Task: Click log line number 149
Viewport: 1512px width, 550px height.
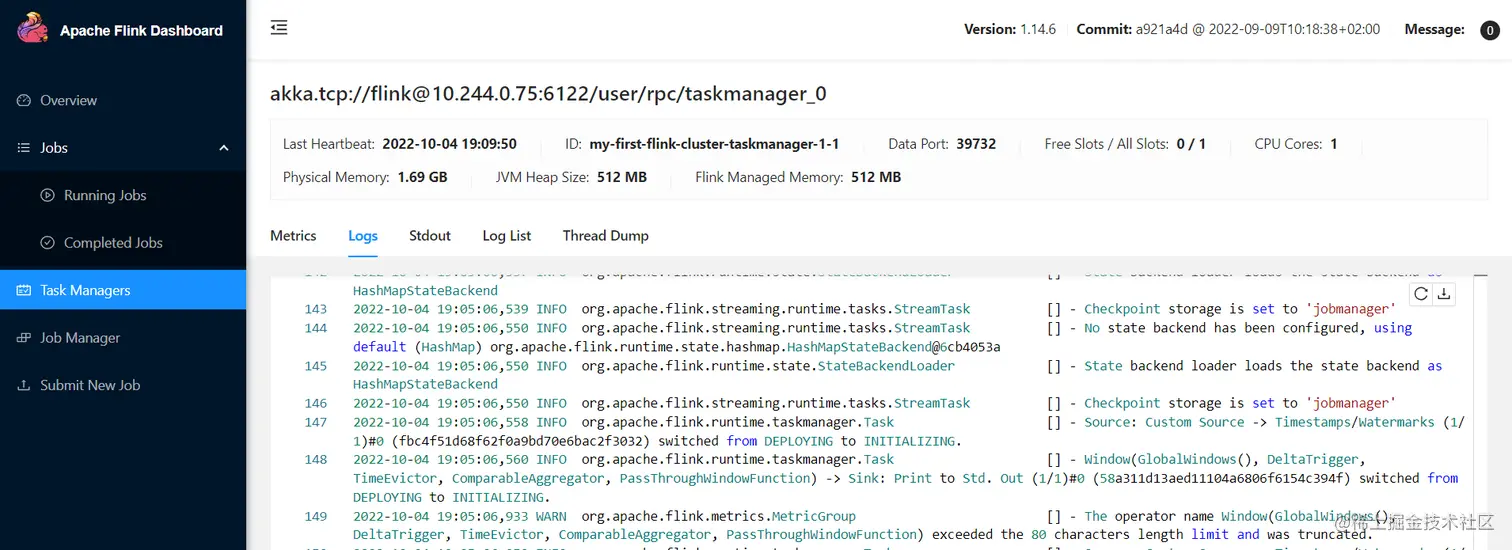Action: (316, 516)
